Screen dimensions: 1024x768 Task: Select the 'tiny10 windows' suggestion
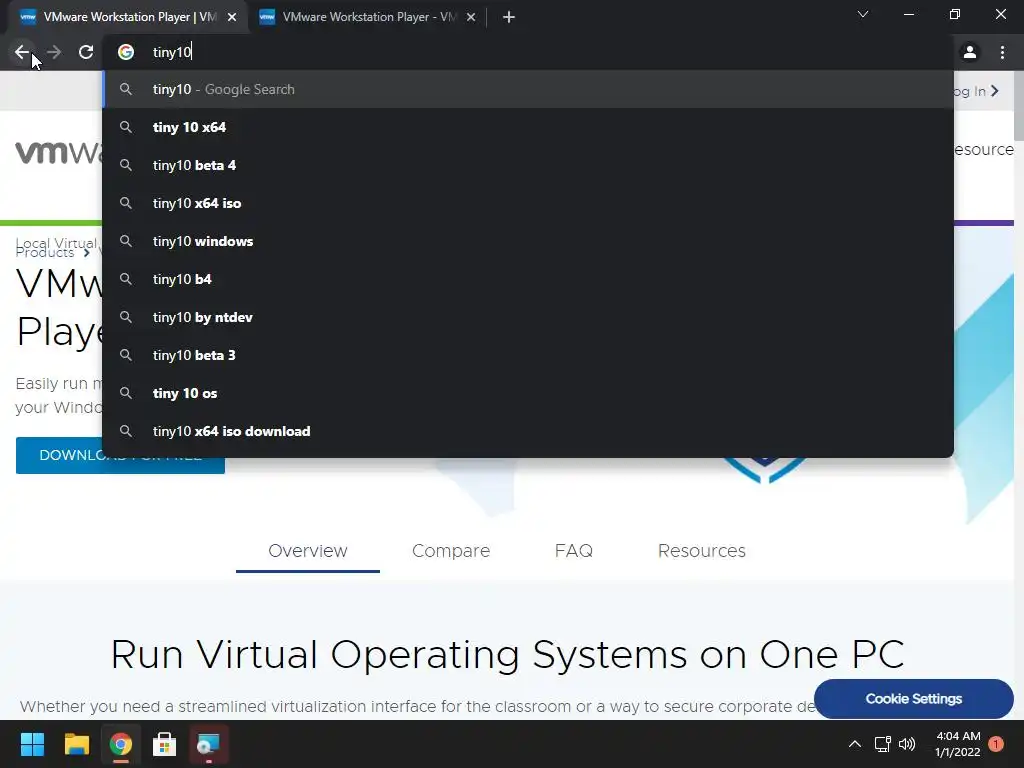(528, 241)
